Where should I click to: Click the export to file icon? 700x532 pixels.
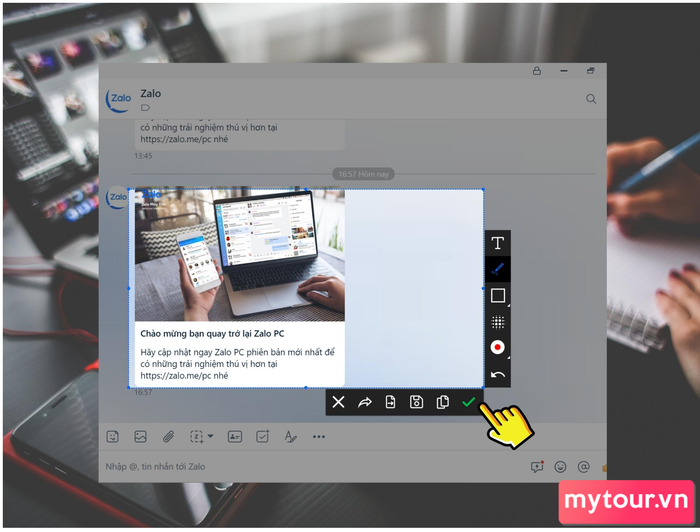(x=391, y=402)
